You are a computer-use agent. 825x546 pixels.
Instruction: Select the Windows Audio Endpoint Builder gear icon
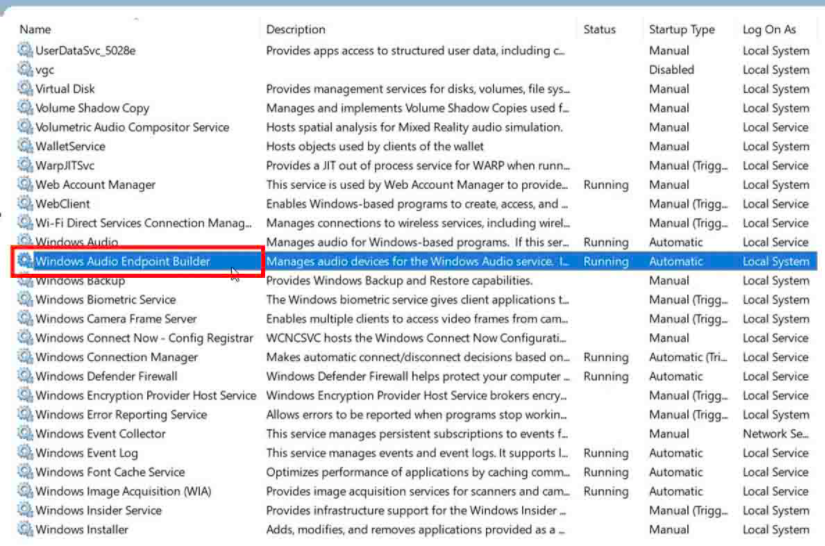(25, 261)
